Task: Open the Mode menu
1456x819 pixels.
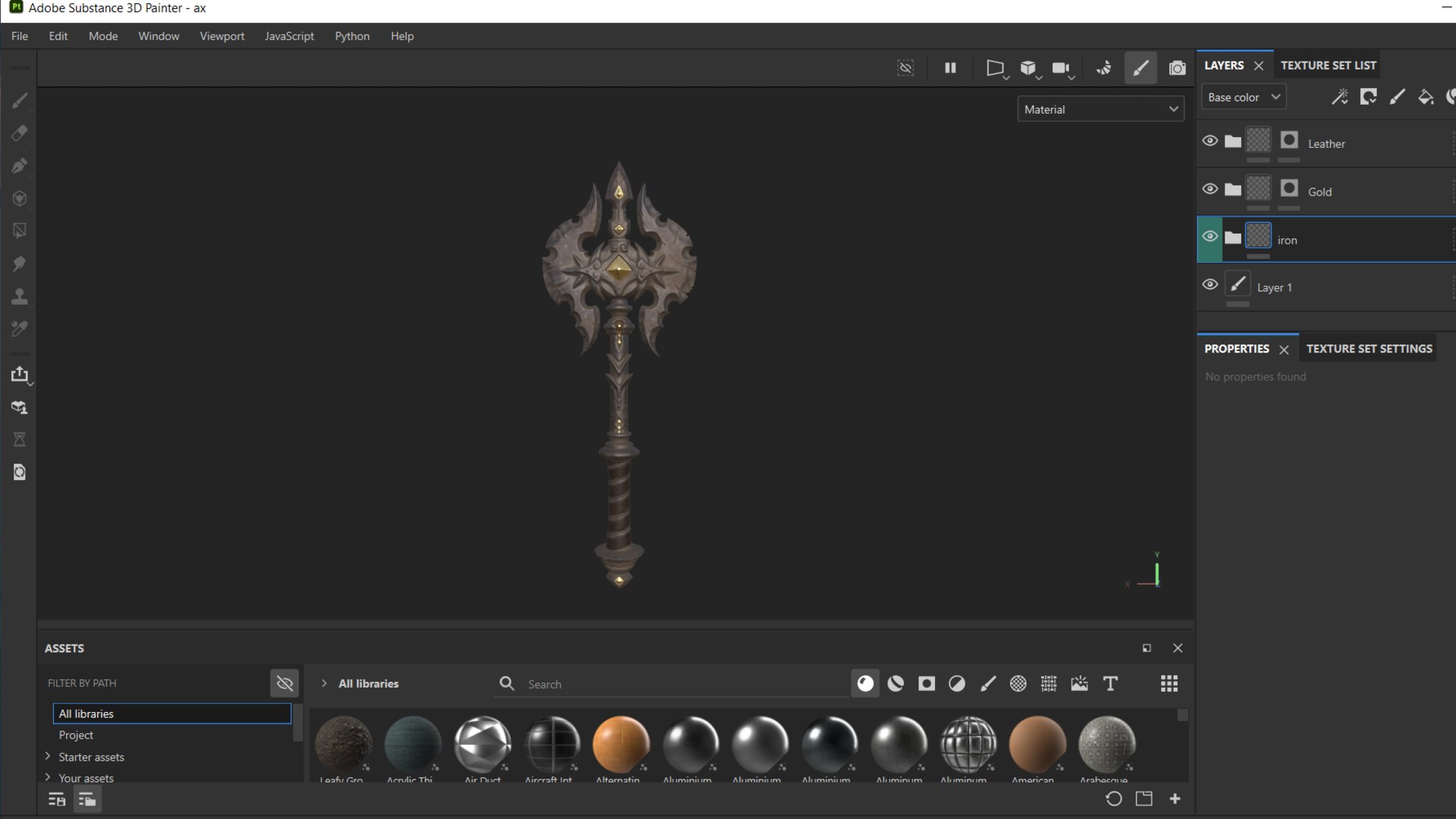Action: tap(103, 36)
